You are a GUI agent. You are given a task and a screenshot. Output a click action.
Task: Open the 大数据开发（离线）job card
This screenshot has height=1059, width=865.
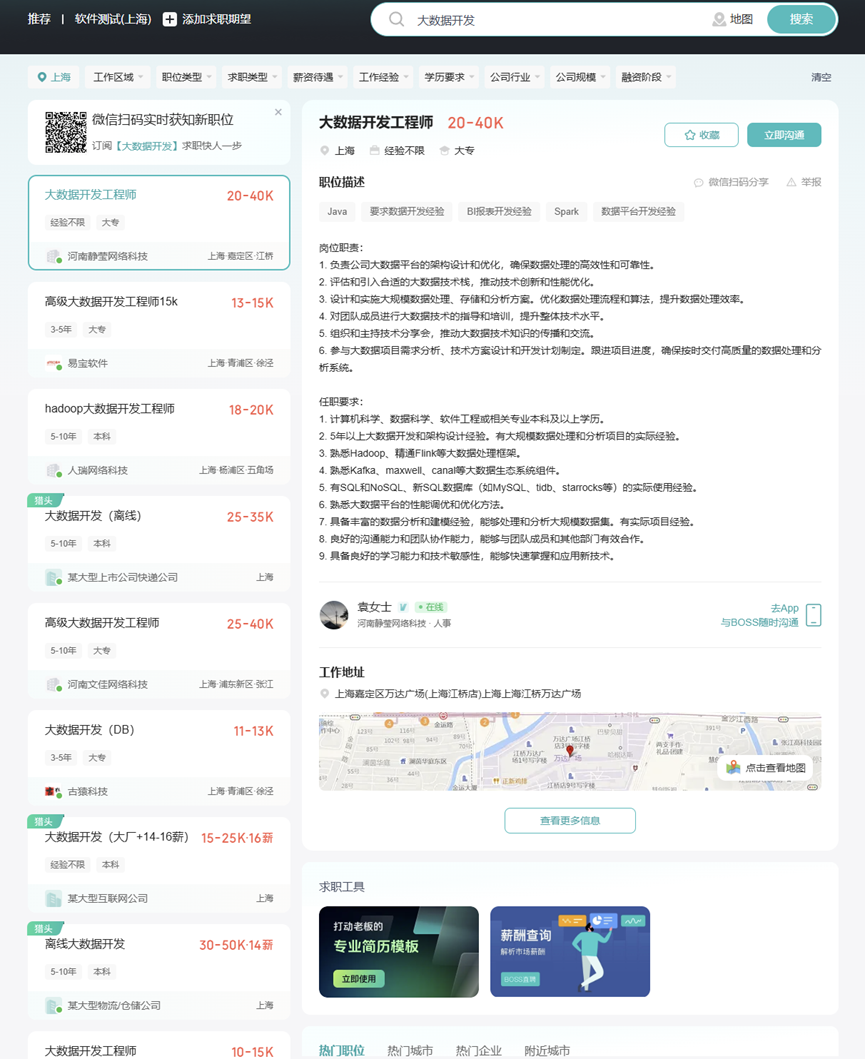159,544
